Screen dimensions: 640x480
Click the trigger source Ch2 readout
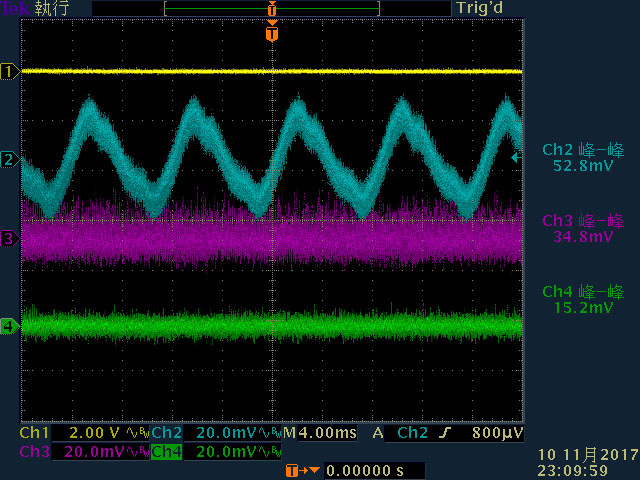pos(412,433)
